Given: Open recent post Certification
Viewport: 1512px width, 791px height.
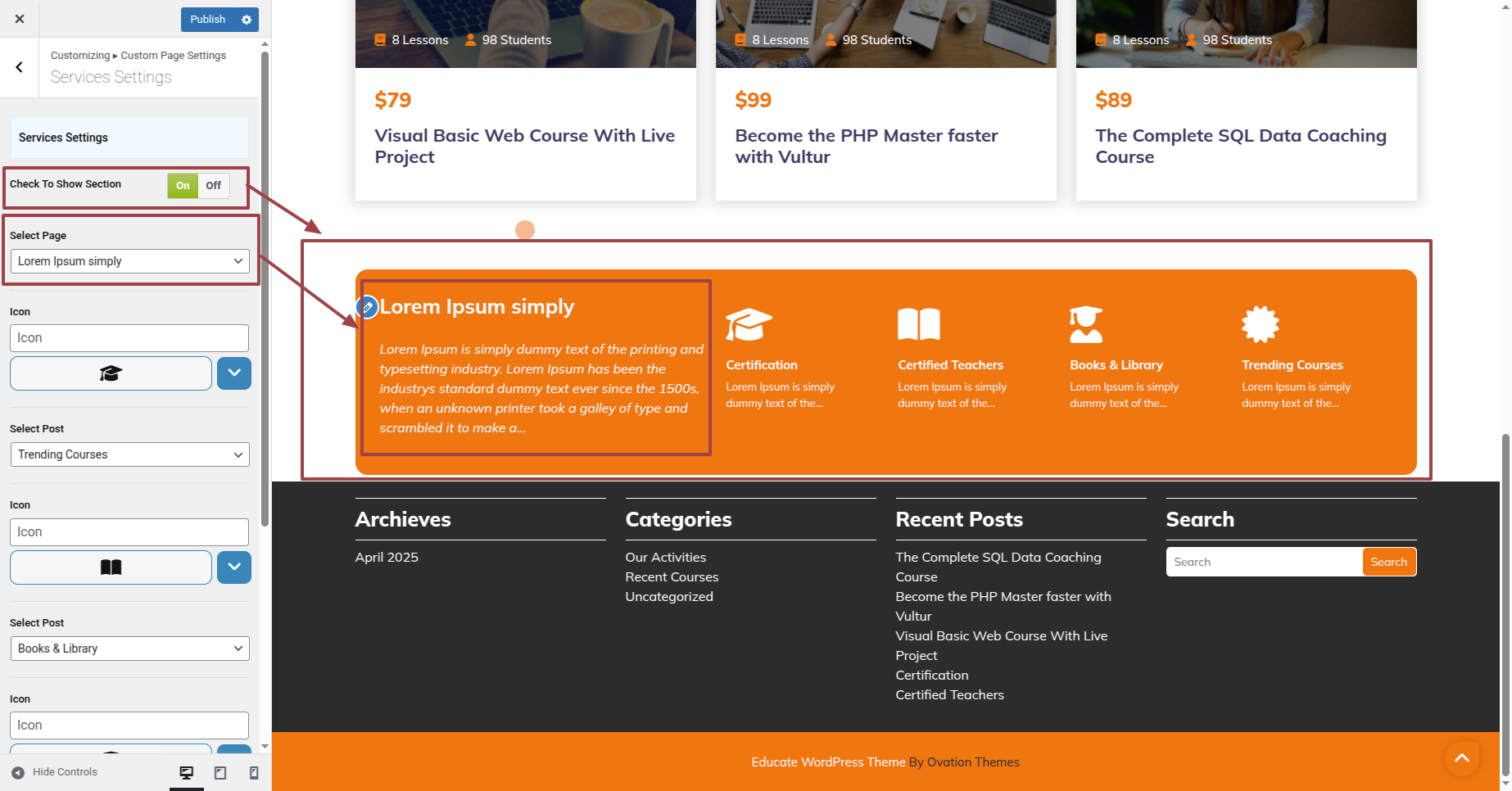Looking at the screenshot, I should pyautogui.click(x=932, y=675).
